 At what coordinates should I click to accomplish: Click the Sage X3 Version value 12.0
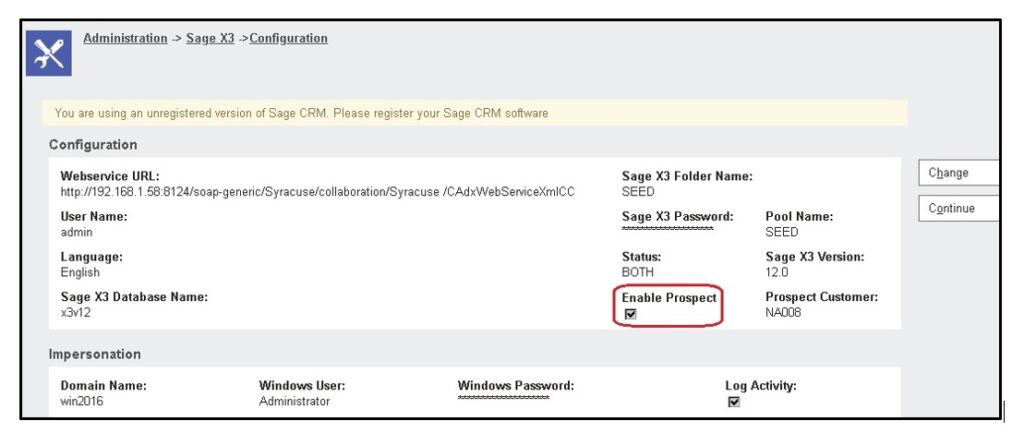pos(777,272)
